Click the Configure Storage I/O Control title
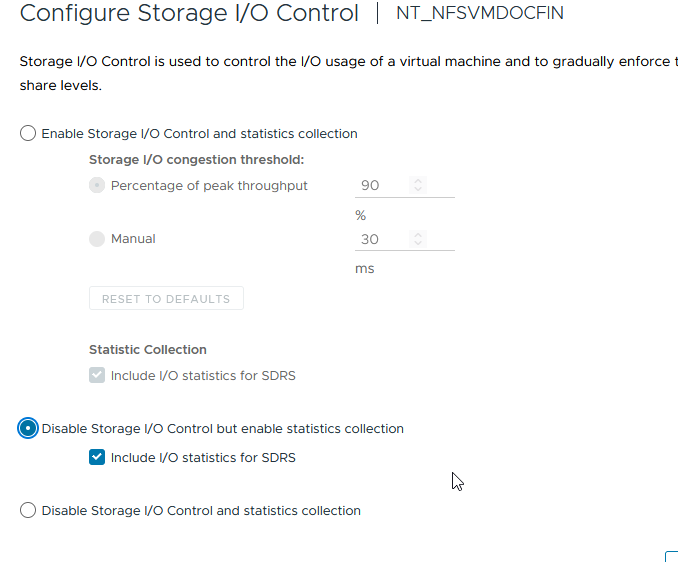This screenshot has width=678, height=562. coord(189,14)
